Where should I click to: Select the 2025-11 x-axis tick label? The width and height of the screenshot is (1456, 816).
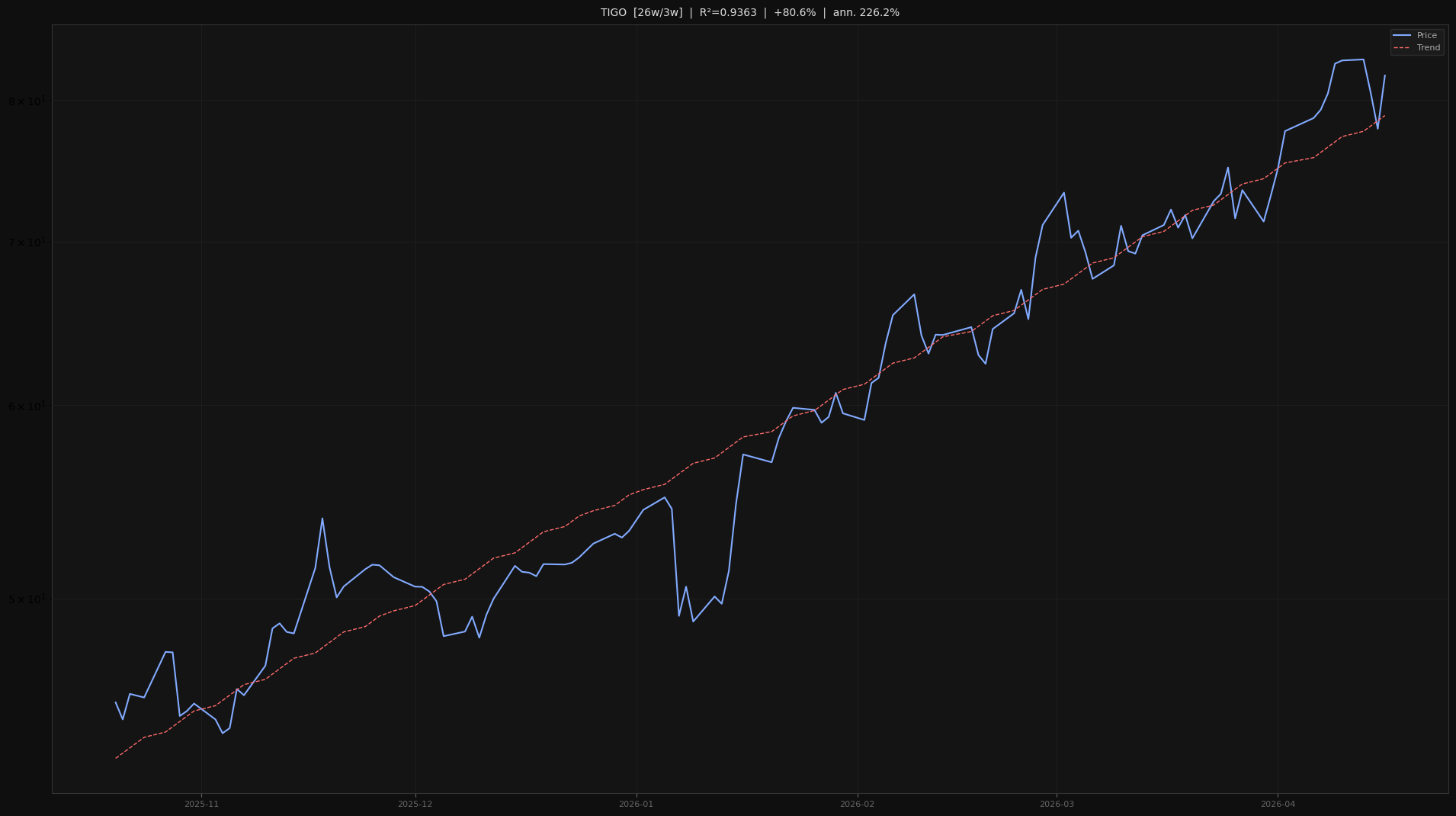(x=201, y=804)
